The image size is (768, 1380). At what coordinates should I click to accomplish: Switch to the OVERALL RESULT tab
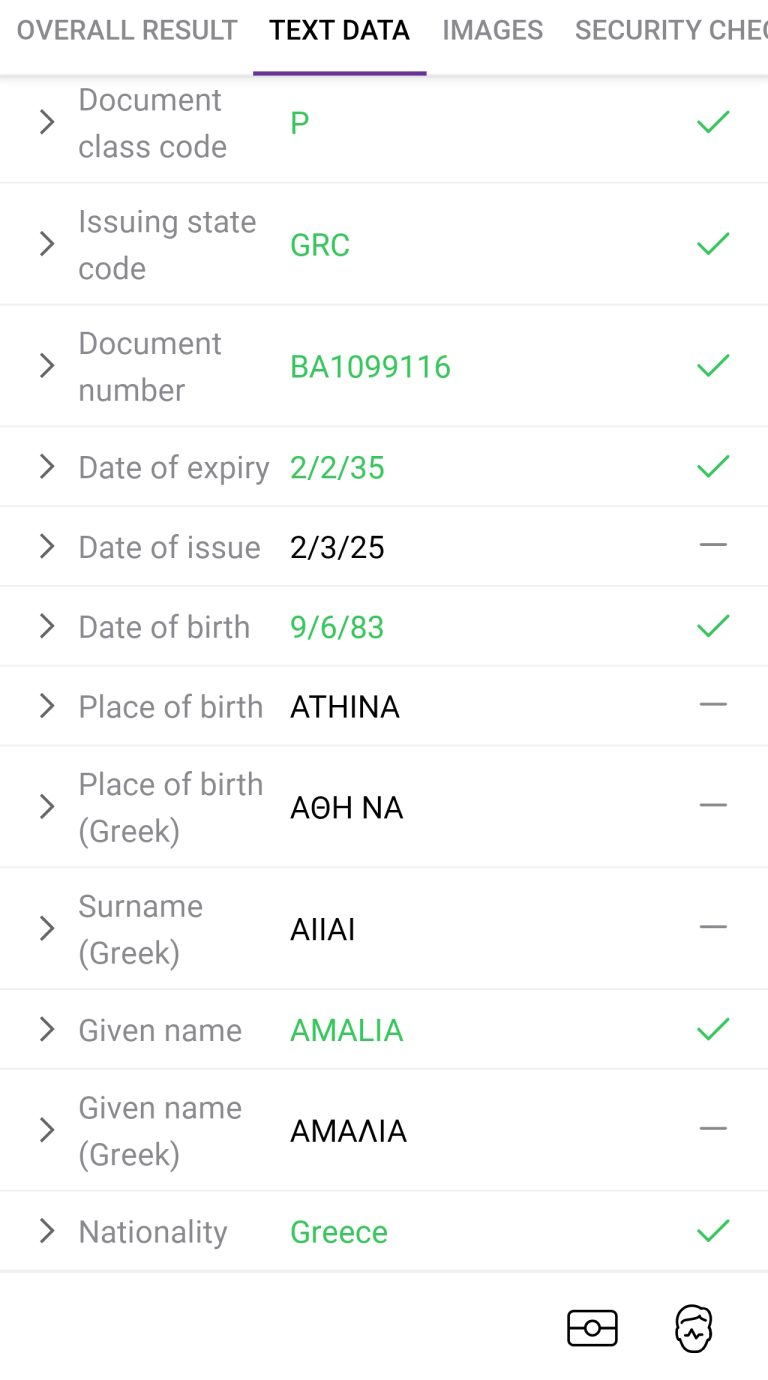pyautogui.click(x=127, y=30)
